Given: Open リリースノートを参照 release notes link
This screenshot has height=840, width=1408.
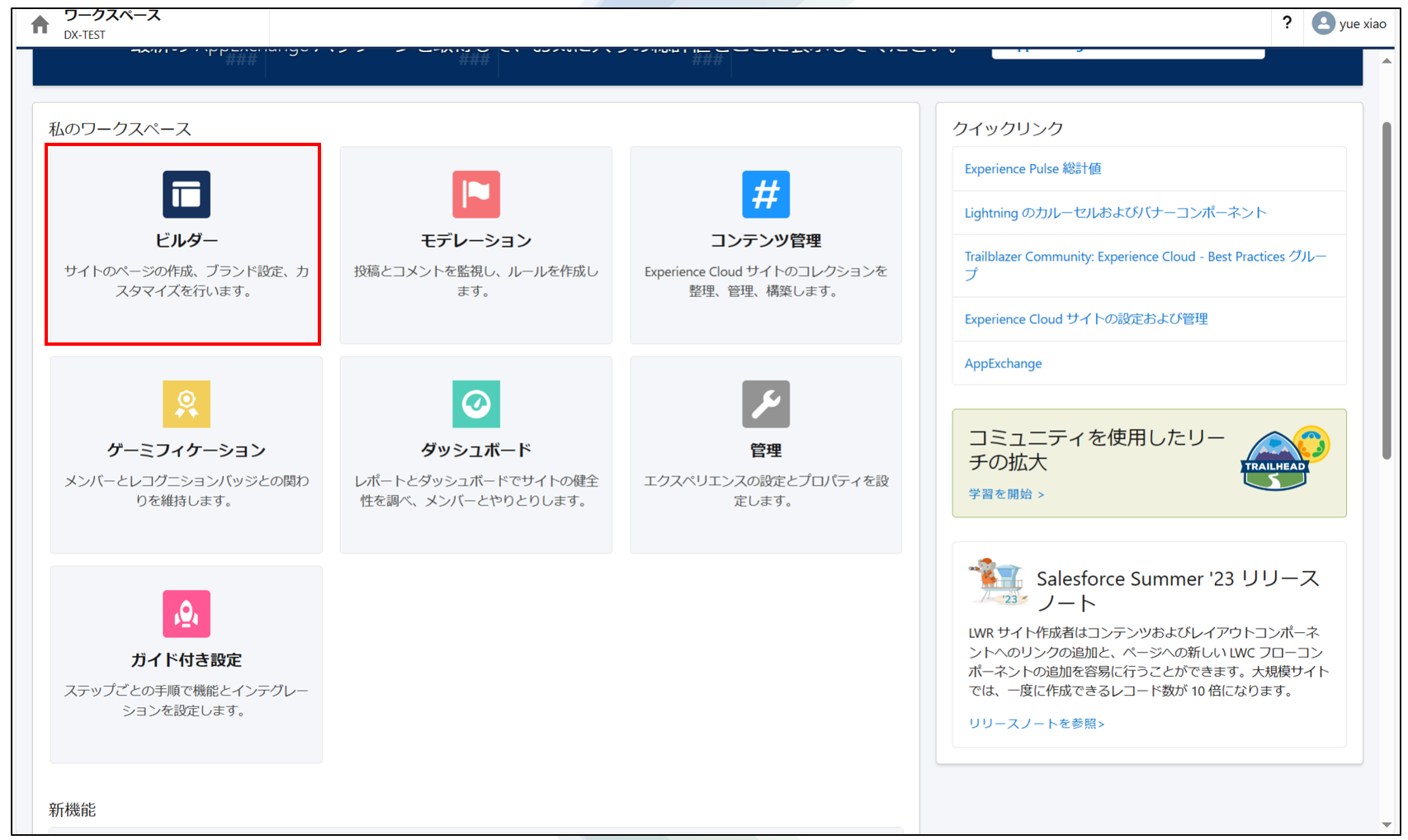Looking at the screenshot, I should [x=1036, y=724].
